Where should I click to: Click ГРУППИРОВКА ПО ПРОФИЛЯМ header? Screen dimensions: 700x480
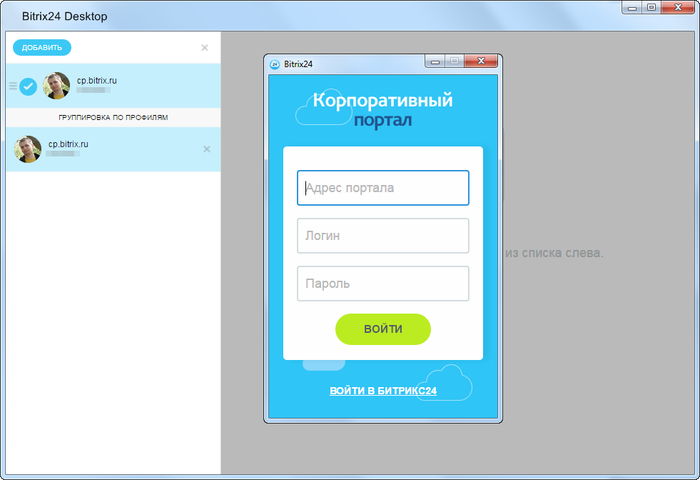tap(113, 117)
